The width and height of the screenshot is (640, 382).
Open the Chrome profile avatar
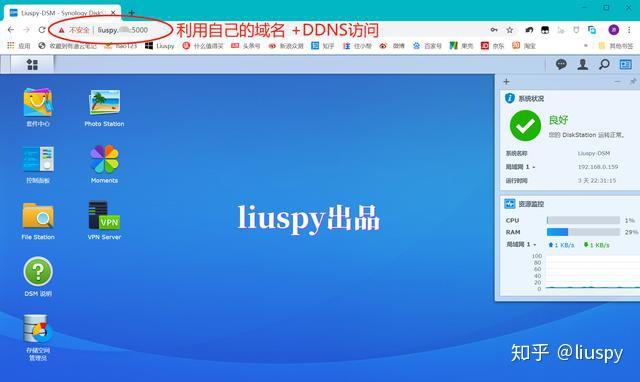pyautogui.click(x=613, y=30)
